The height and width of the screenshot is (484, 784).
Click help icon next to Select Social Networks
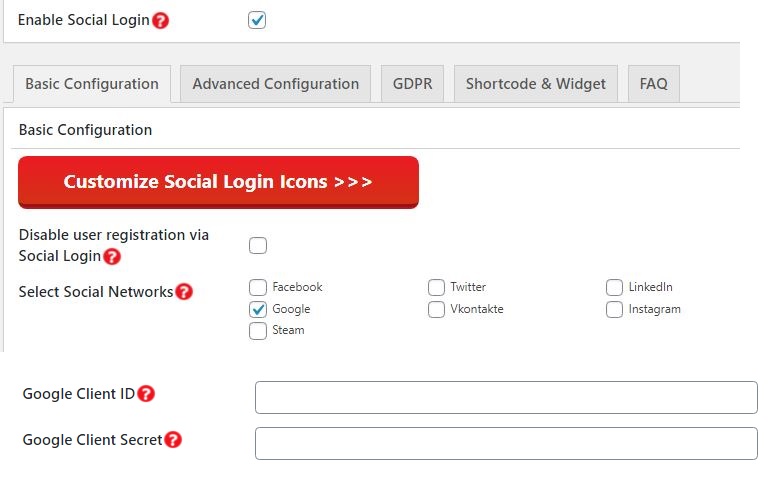[x=184, y=292]
